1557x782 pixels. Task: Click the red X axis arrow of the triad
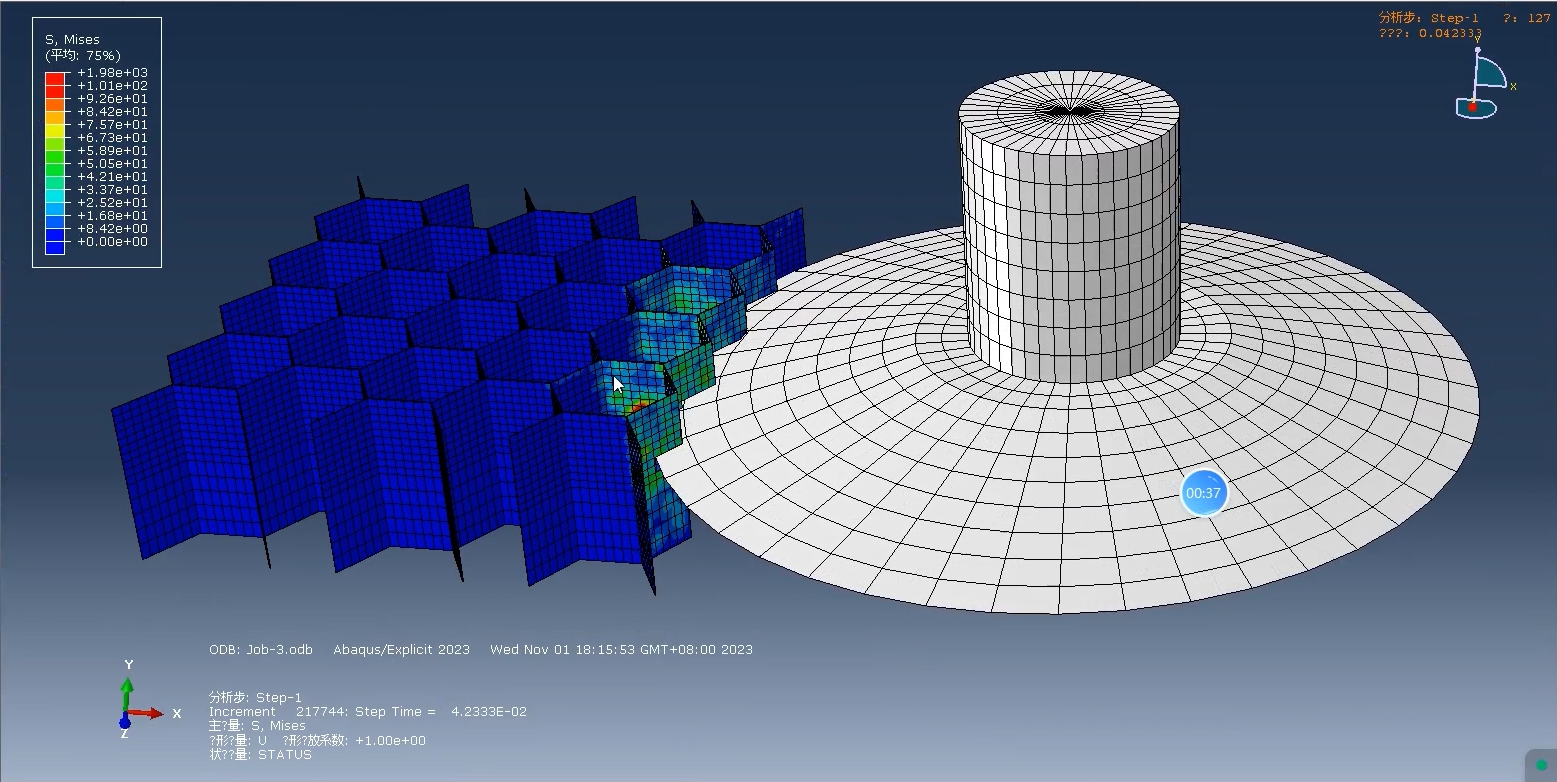(x=148, y=713)
